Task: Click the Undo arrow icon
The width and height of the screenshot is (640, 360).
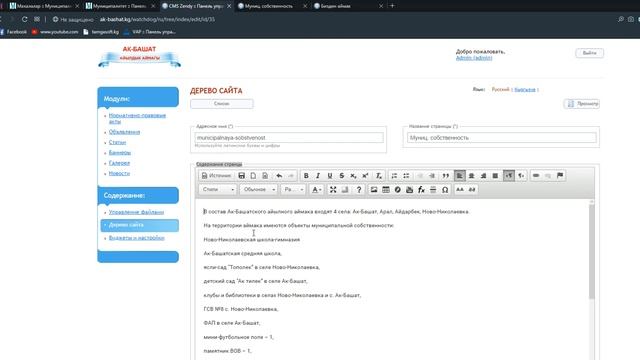Action: tap(279, 176)
